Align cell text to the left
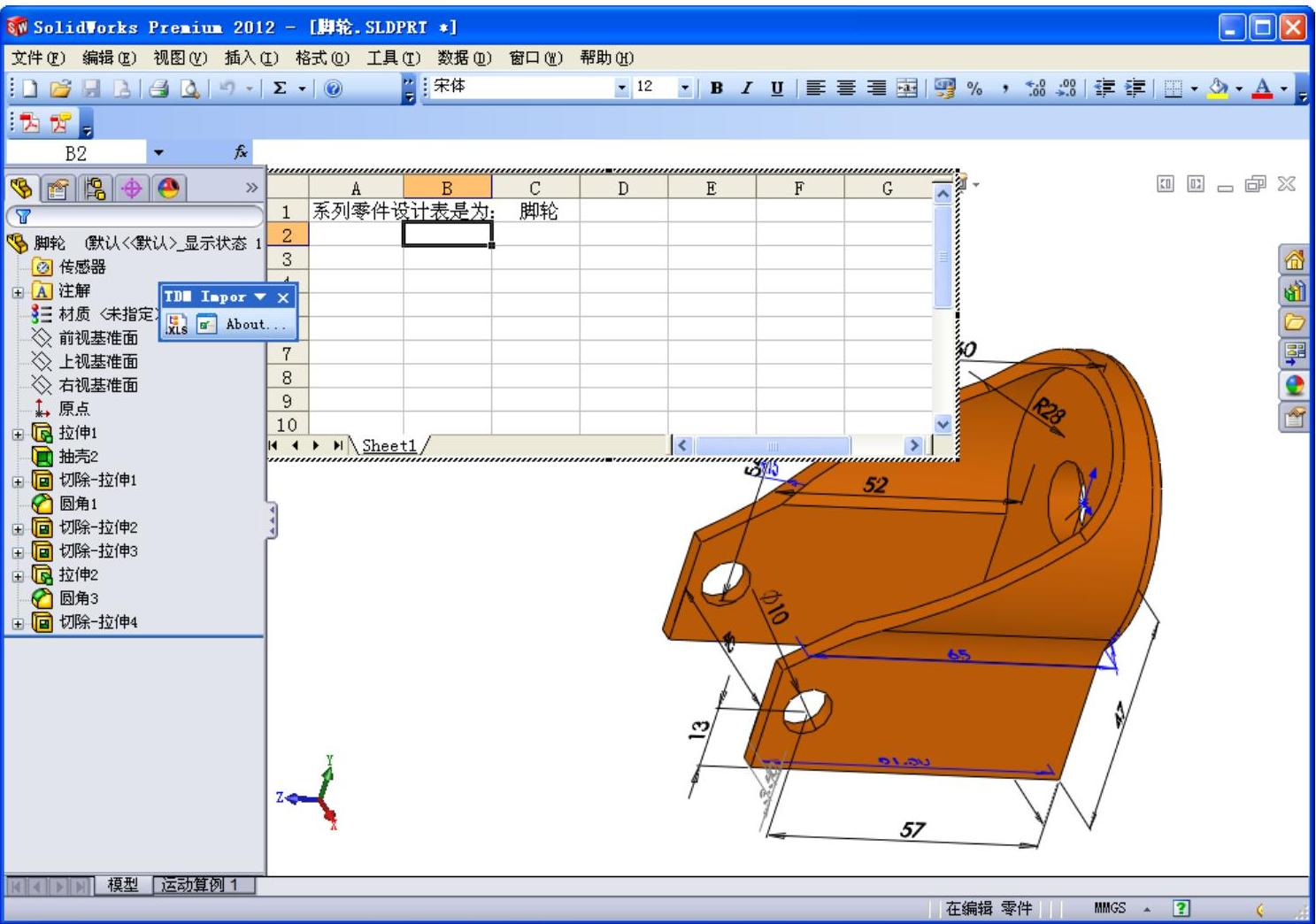1316x924 pixels. pyautogui.click(x=815, y=89)
